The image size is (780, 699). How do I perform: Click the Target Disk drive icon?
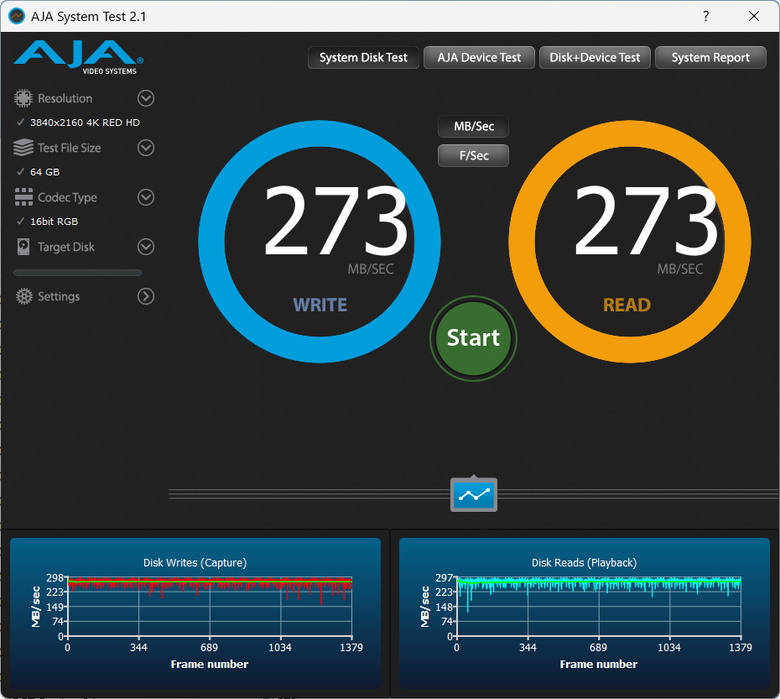click(23, 247)
